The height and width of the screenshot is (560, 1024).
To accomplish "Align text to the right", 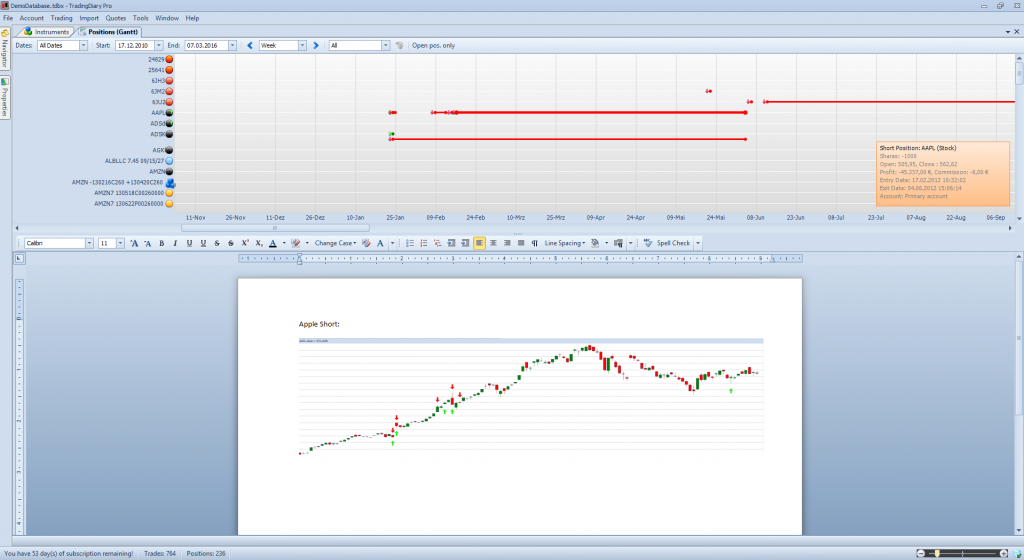I will (507, 243).
